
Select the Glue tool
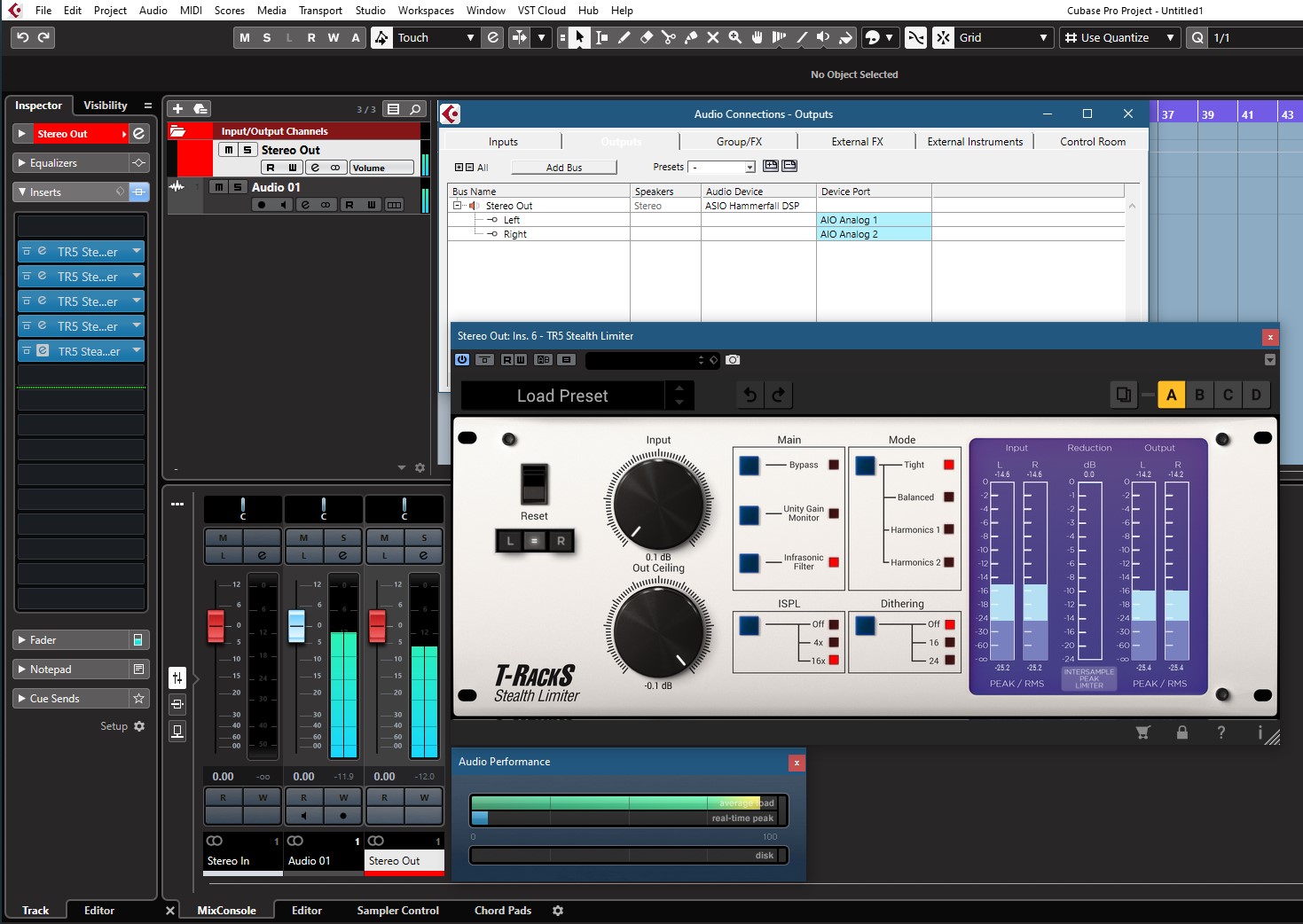(691, 37)
